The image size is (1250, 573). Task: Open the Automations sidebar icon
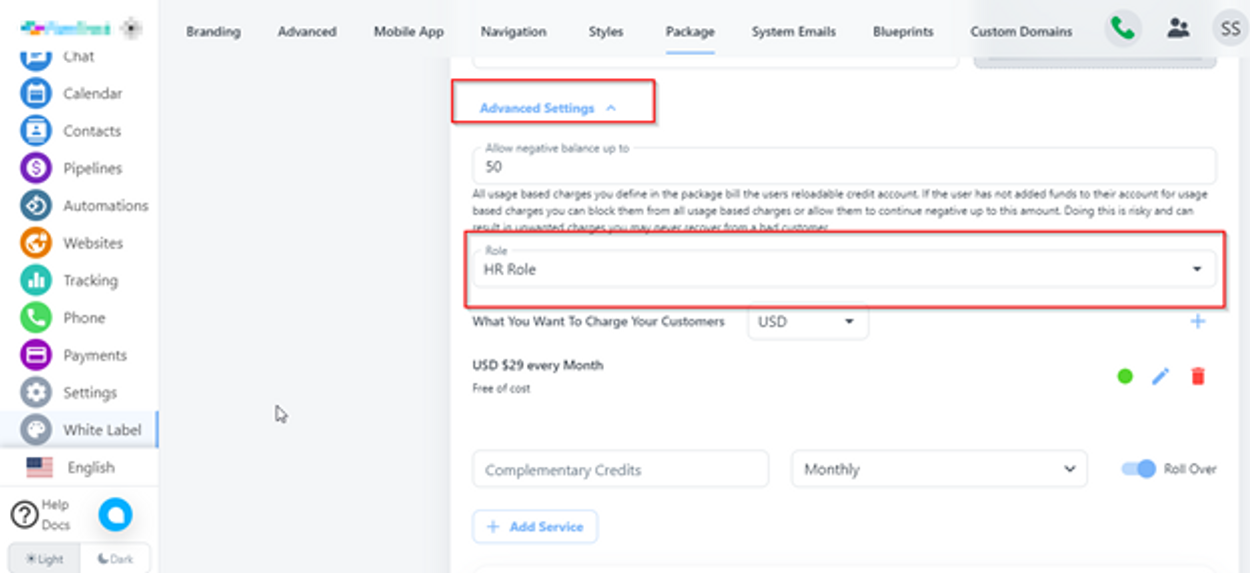click(36, 205)
